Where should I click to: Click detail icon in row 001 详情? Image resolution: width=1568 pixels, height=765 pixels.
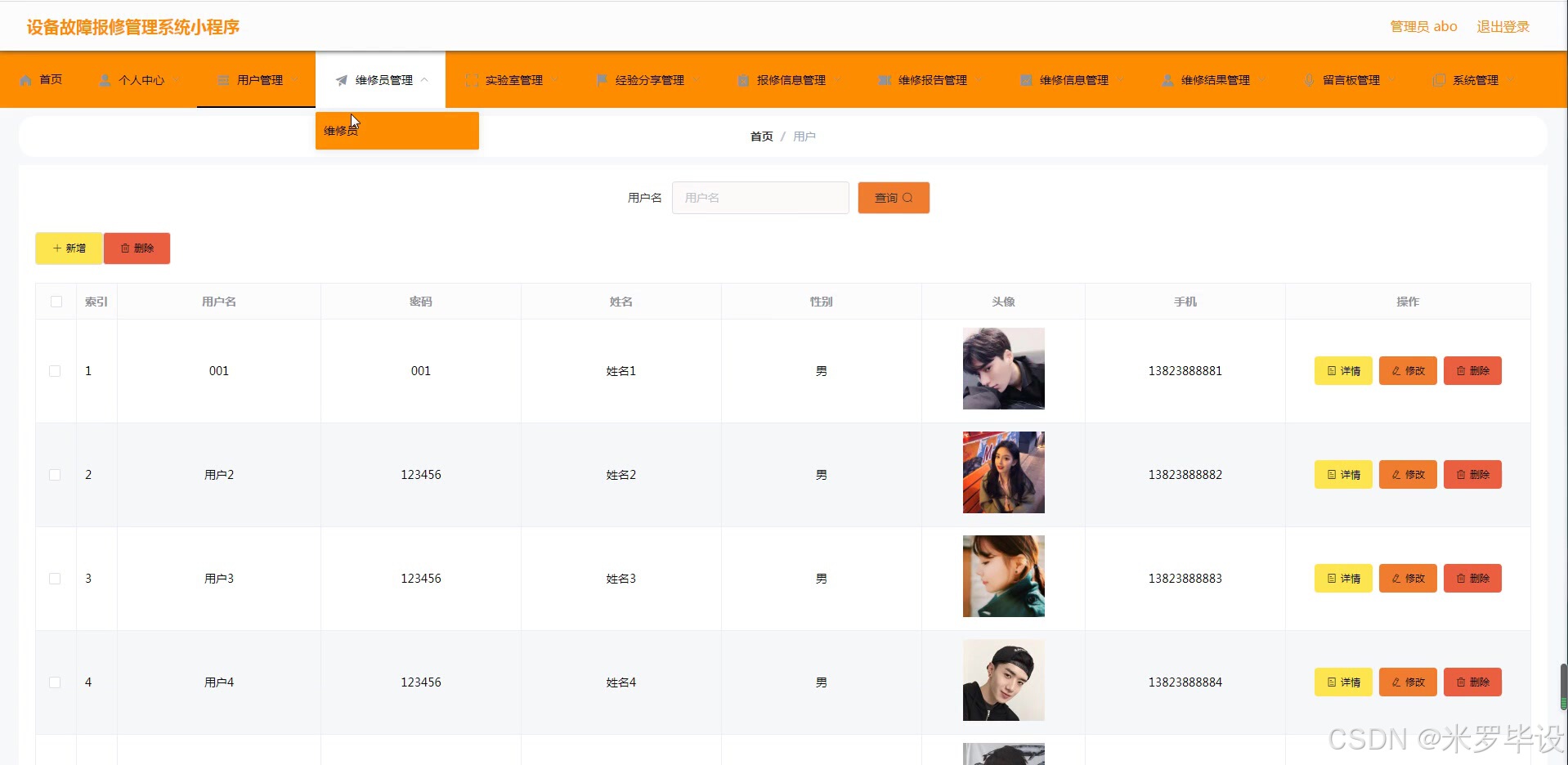[x=1332, y=371]
